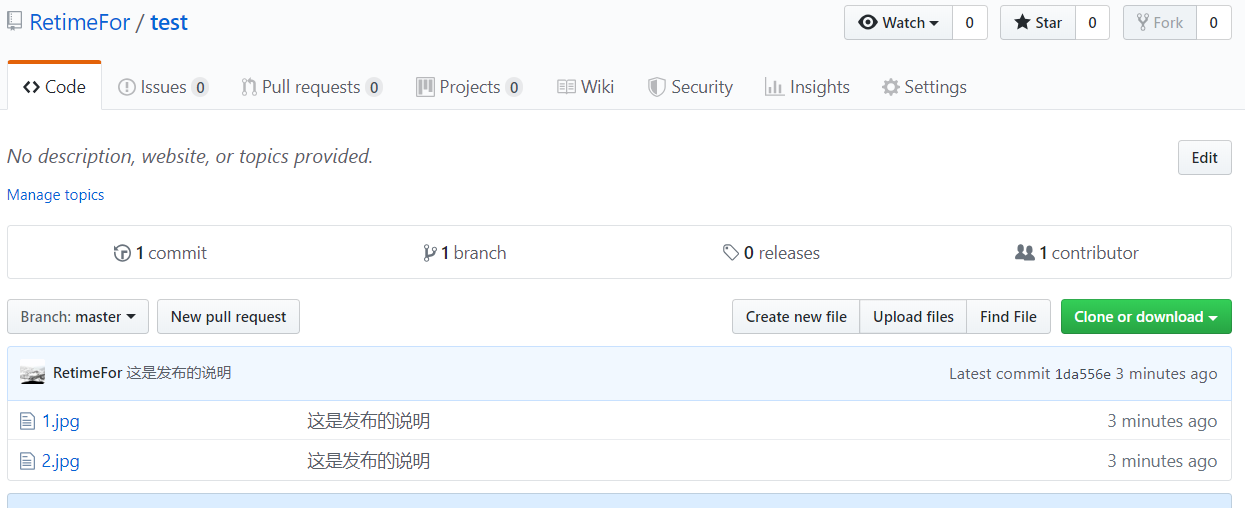
Task: Open commit hash 1da556e
Action: pos(1083,374)
